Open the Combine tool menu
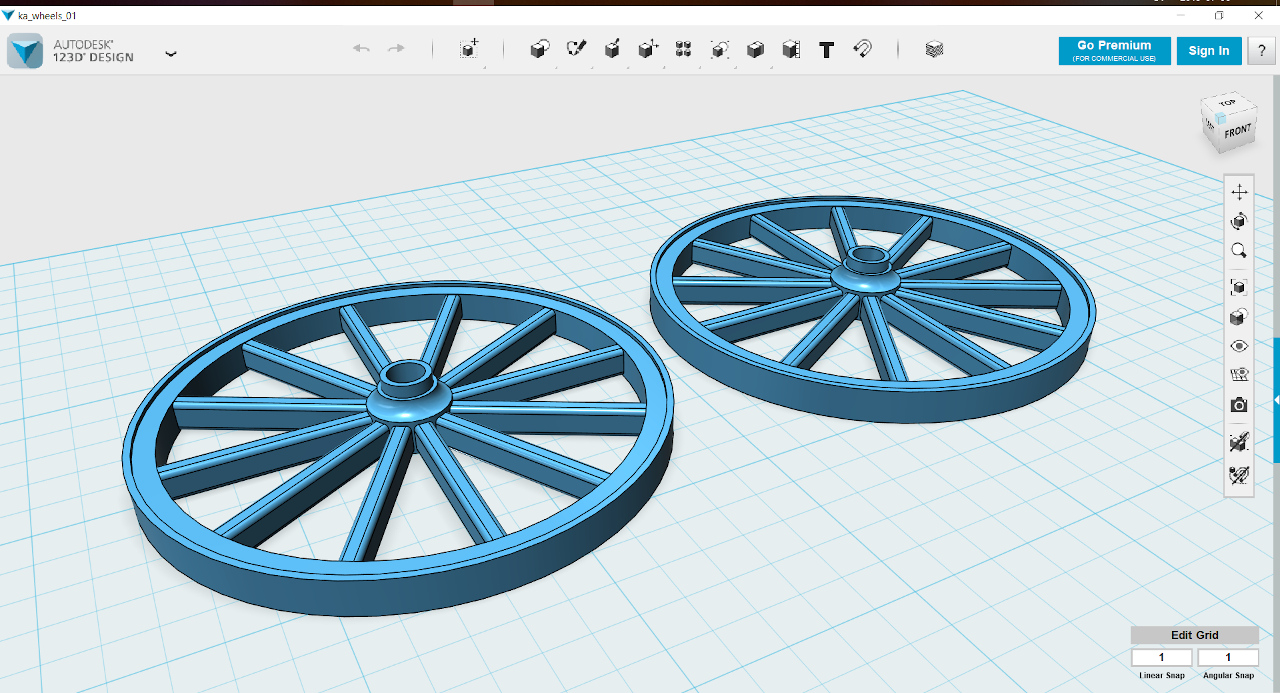This screenshot has height=693, width=1280. coord(755,49)
